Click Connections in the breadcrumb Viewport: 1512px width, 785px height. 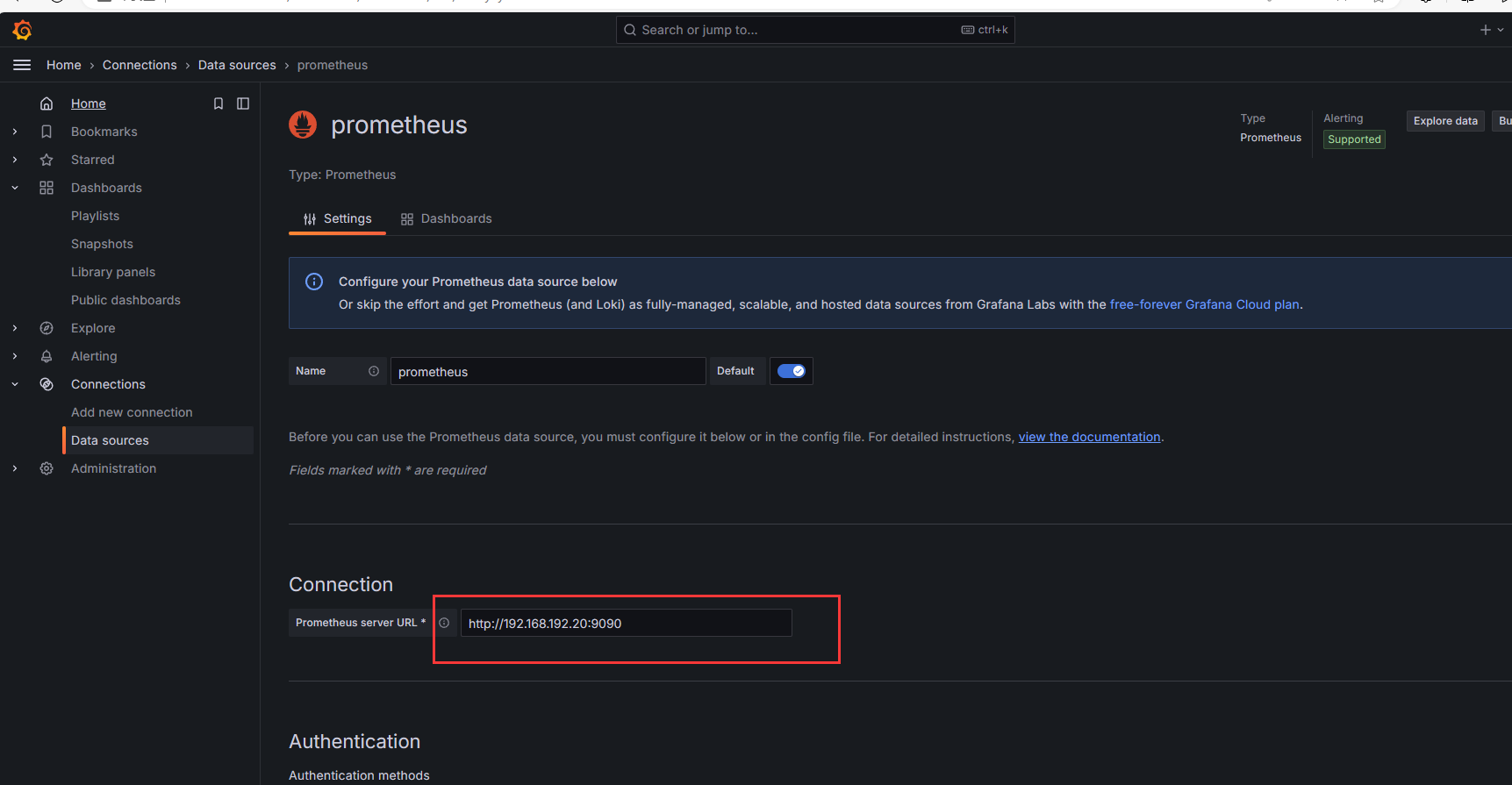tap(140, 65)
